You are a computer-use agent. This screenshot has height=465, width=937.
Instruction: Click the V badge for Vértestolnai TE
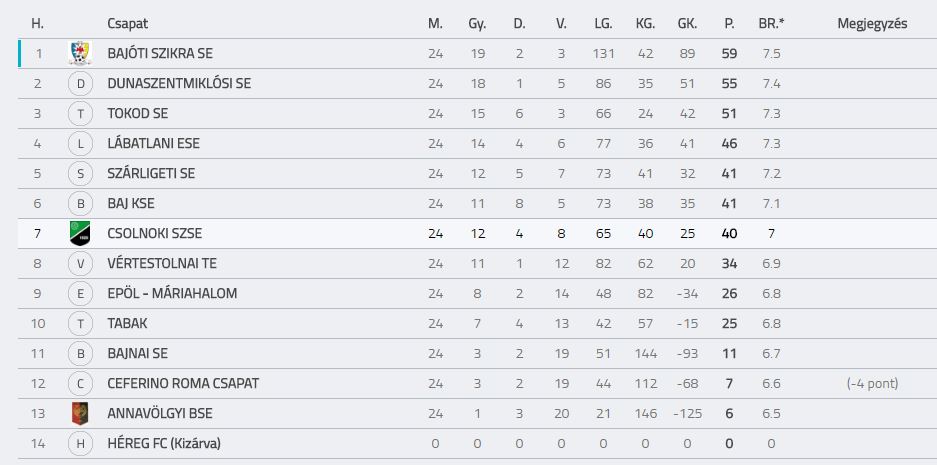[80, 263]
